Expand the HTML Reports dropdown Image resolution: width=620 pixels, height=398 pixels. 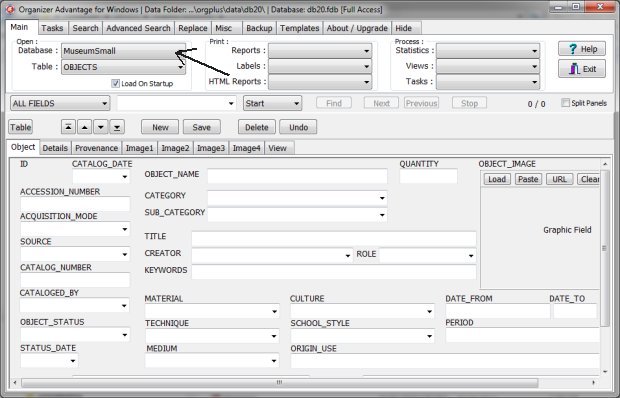coord(320,82)
